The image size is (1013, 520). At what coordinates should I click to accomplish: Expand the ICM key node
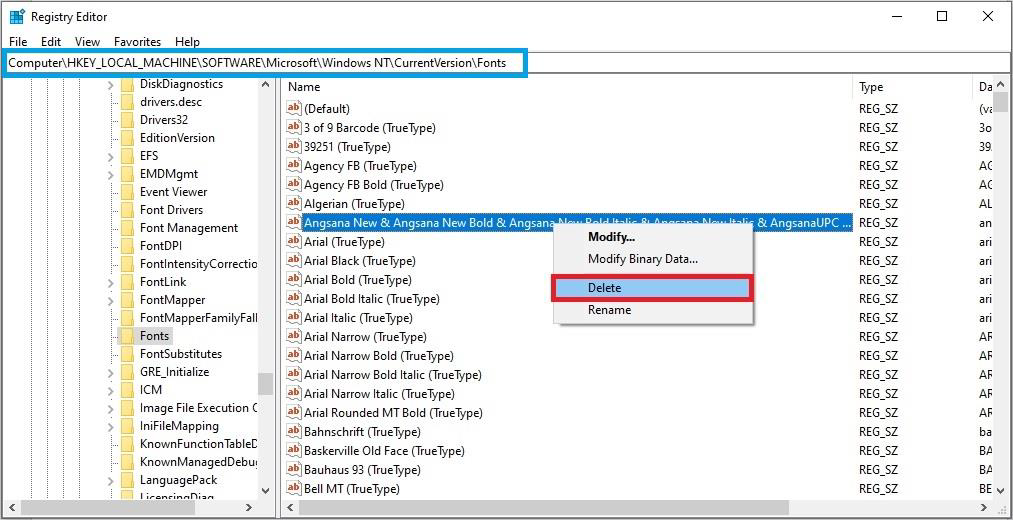click(110, 390)
